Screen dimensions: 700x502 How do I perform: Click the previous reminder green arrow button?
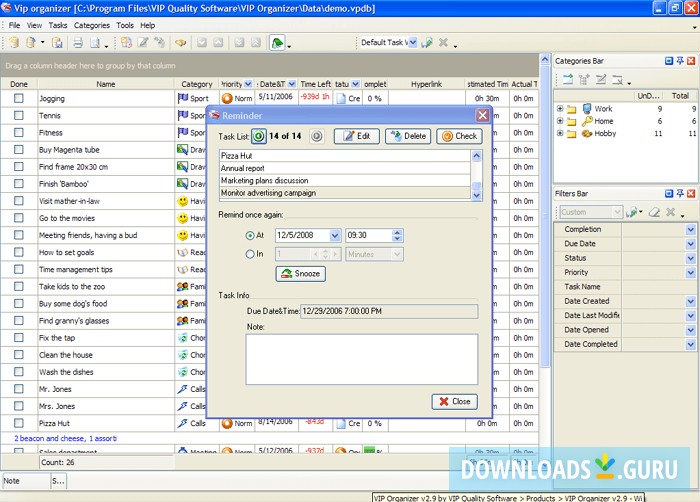click(x=259, y=136)
